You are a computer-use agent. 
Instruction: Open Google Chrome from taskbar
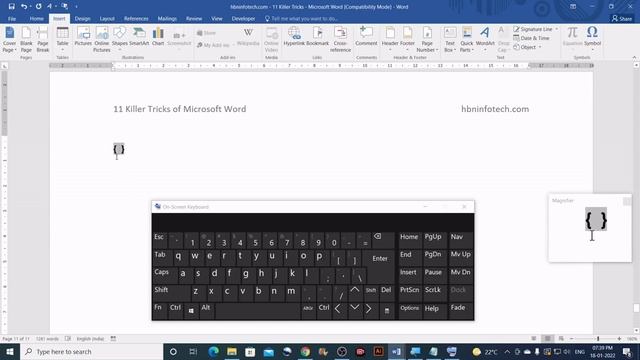305,351
